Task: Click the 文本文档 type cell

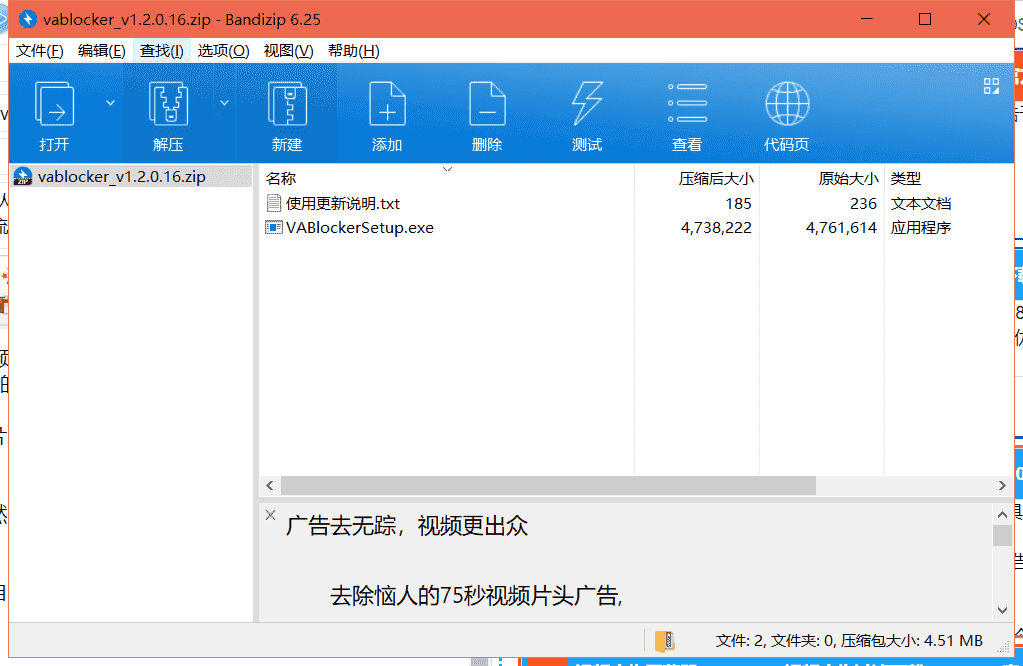Action: pos(921,204)
